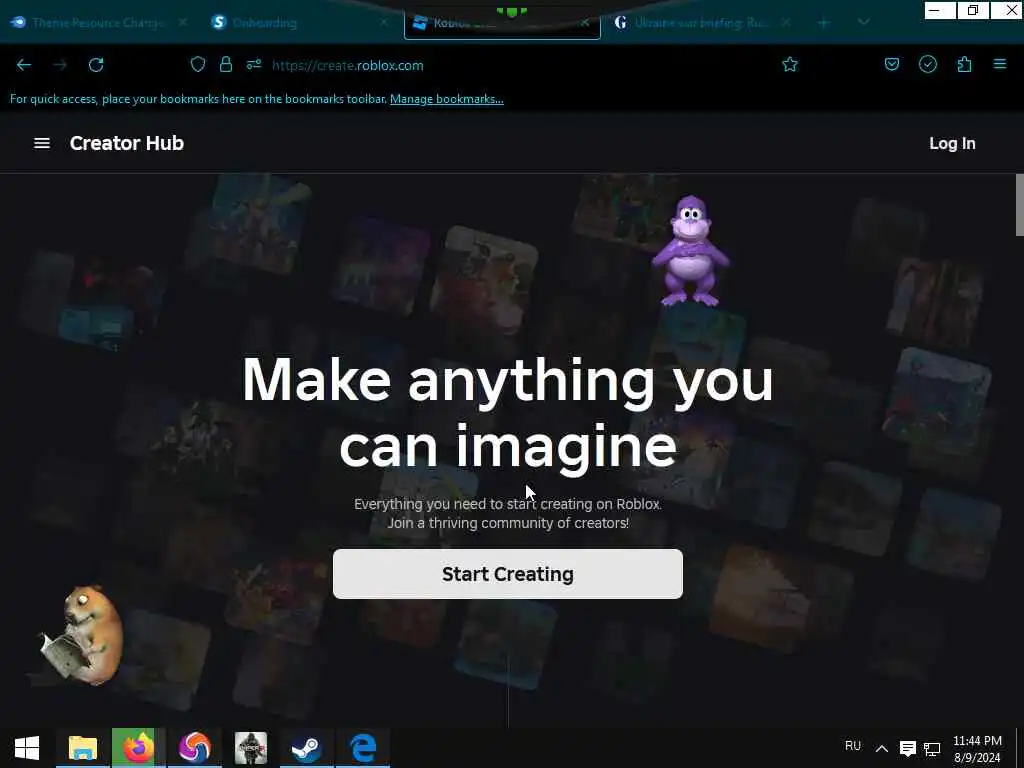The image size is (1024, 768).
Task: Open the Creator Hub hamburger menu
Action: click(42, 143)
